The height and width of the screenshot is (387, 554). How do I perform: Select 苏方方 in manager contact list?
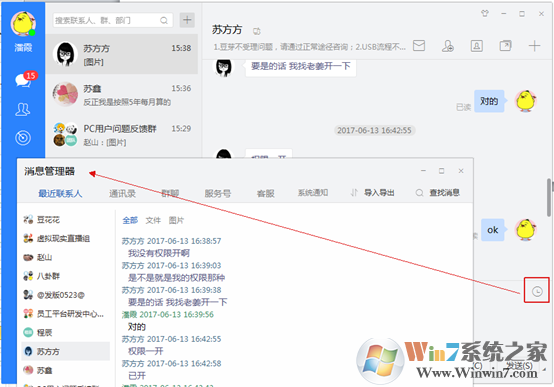click(x=66, y=351)
